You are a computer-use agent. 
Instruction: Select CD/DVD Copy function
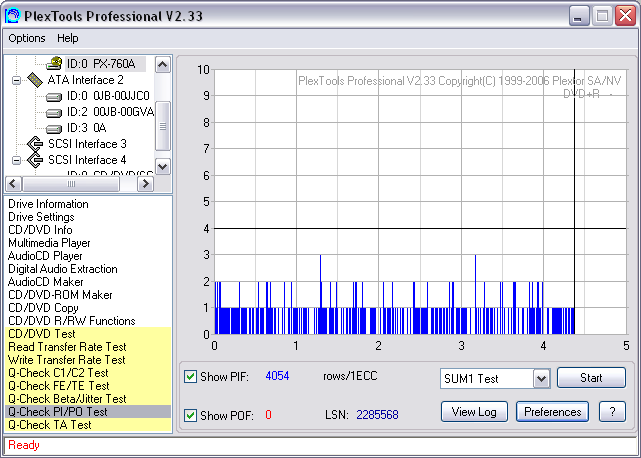43,308
